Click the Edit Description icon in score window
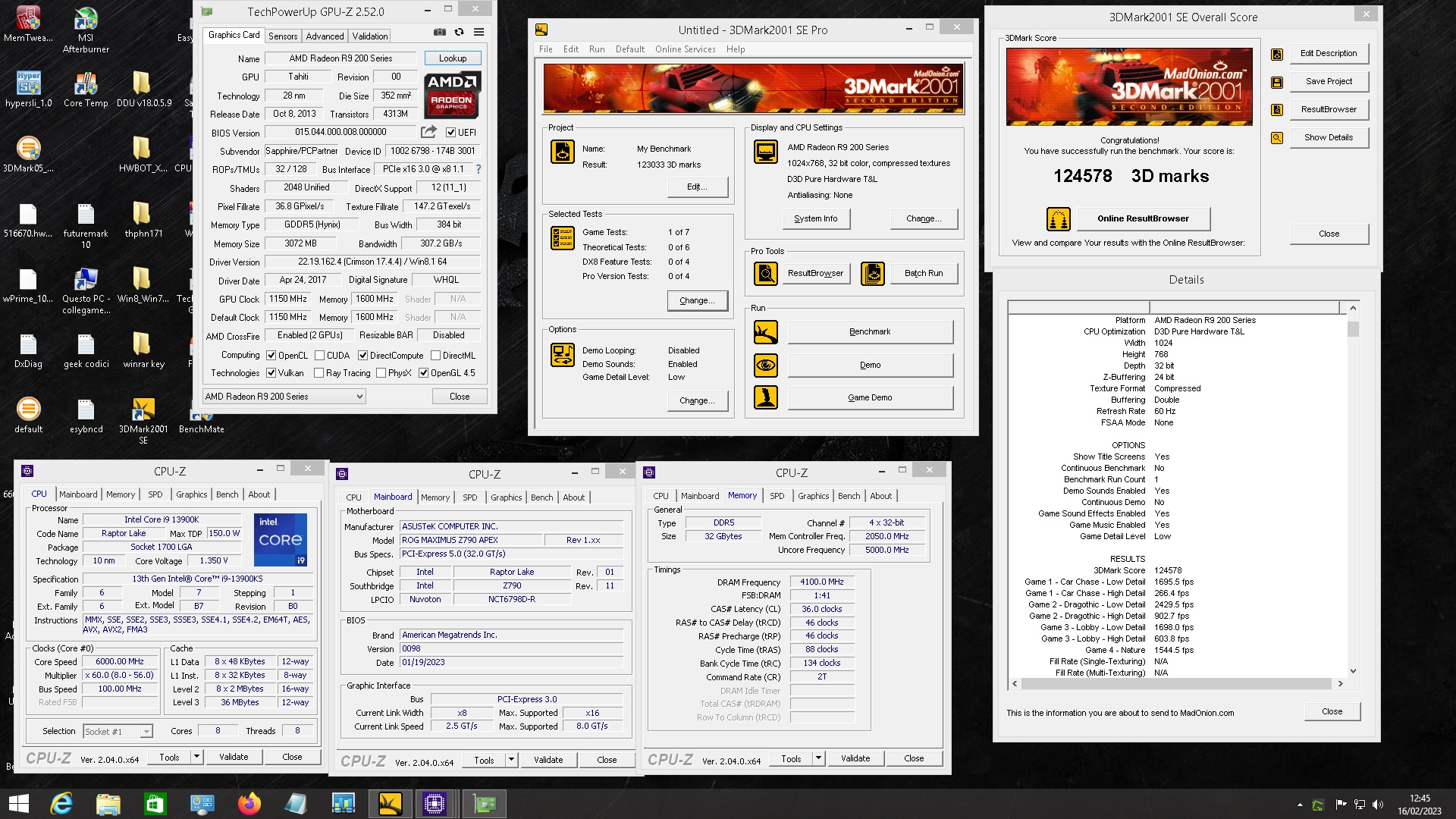Screen dimensions: 1456x819 [1277, 54]
